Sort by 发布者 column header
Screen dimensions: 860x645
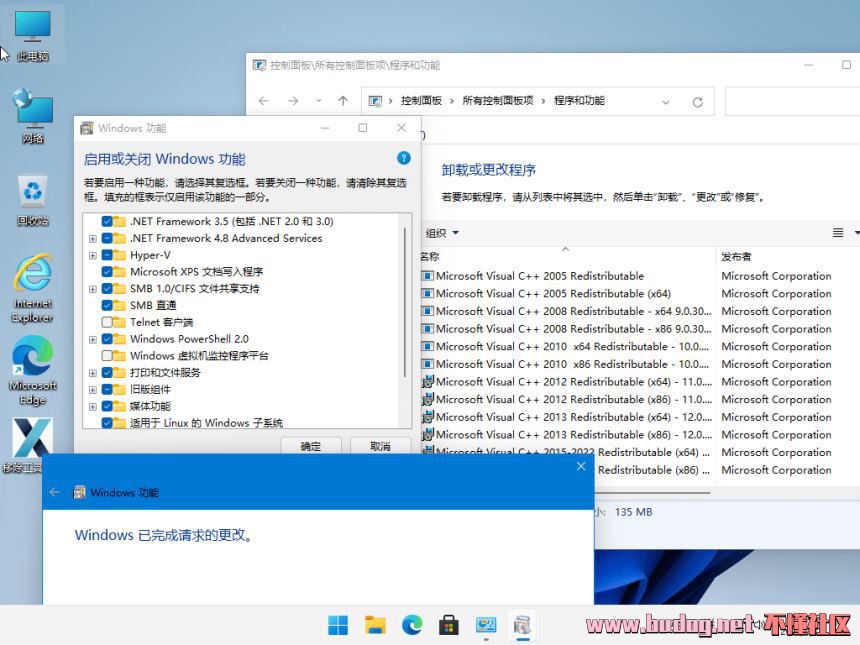pos(736,256)
